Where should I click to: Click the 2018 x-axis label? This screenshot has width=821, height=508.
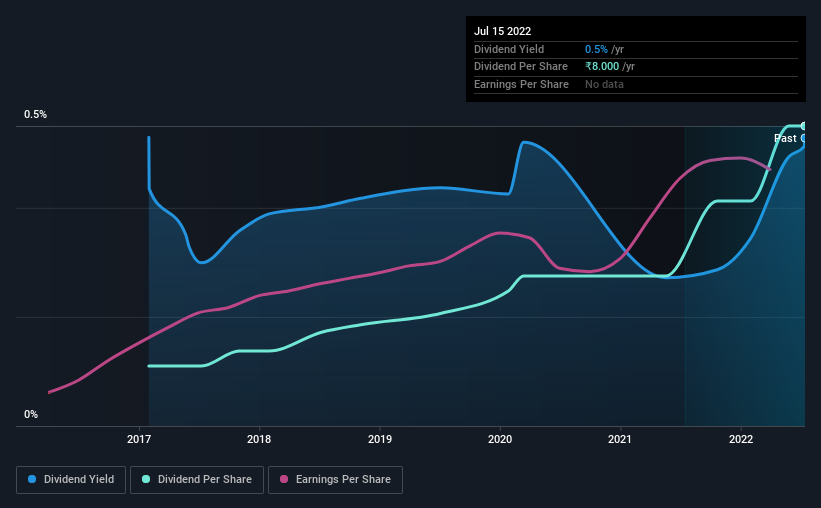coord(259,439)
